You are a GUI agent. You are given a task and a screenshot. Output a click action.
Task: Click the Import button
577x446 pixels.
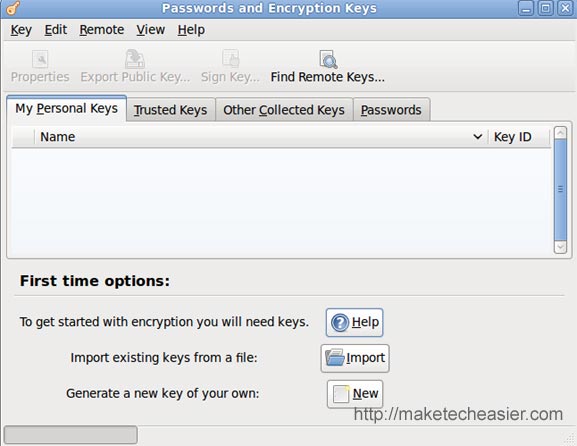tap(355, 358)
